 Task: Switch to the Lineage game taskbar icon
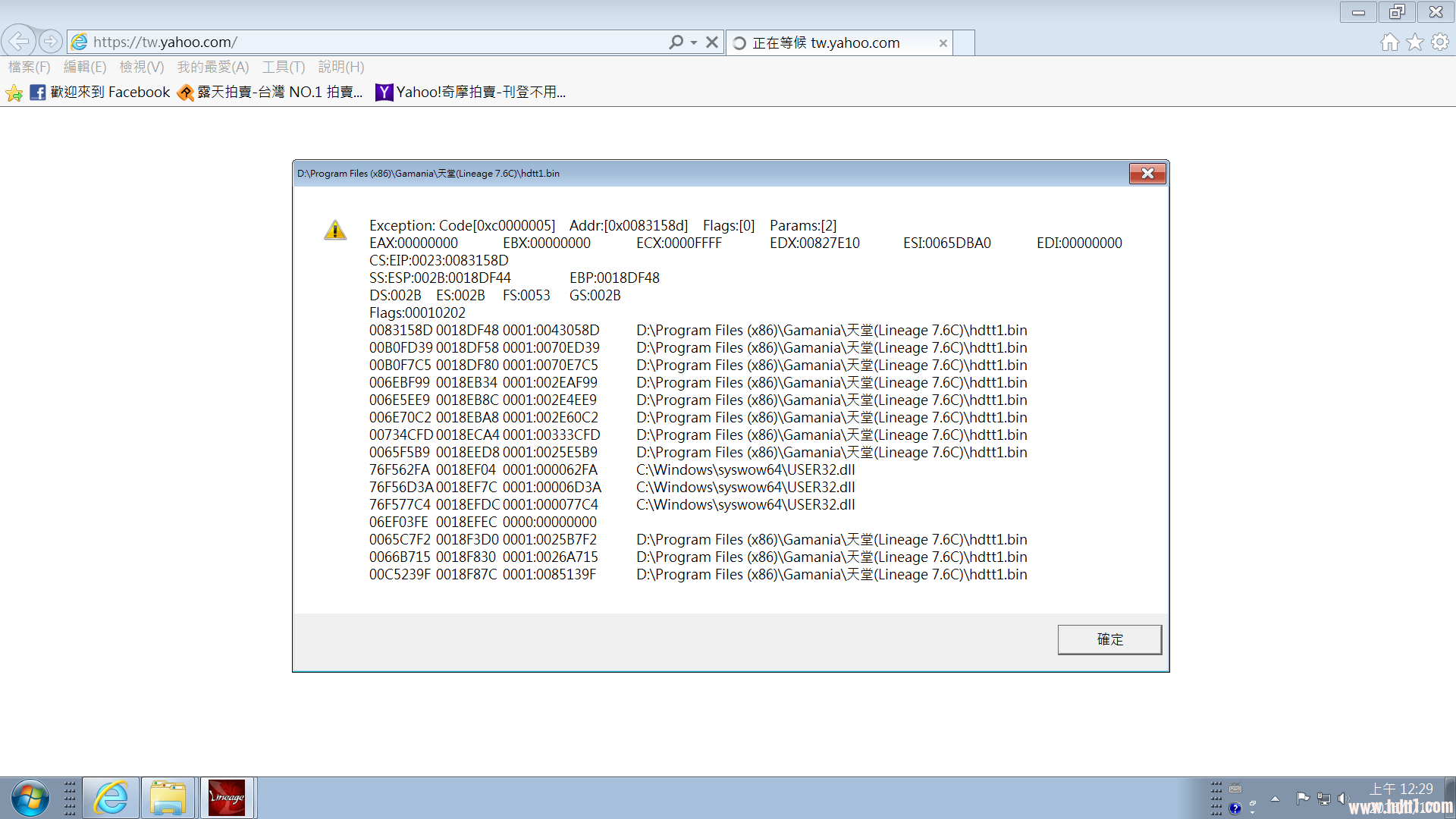tap(227, 798)
